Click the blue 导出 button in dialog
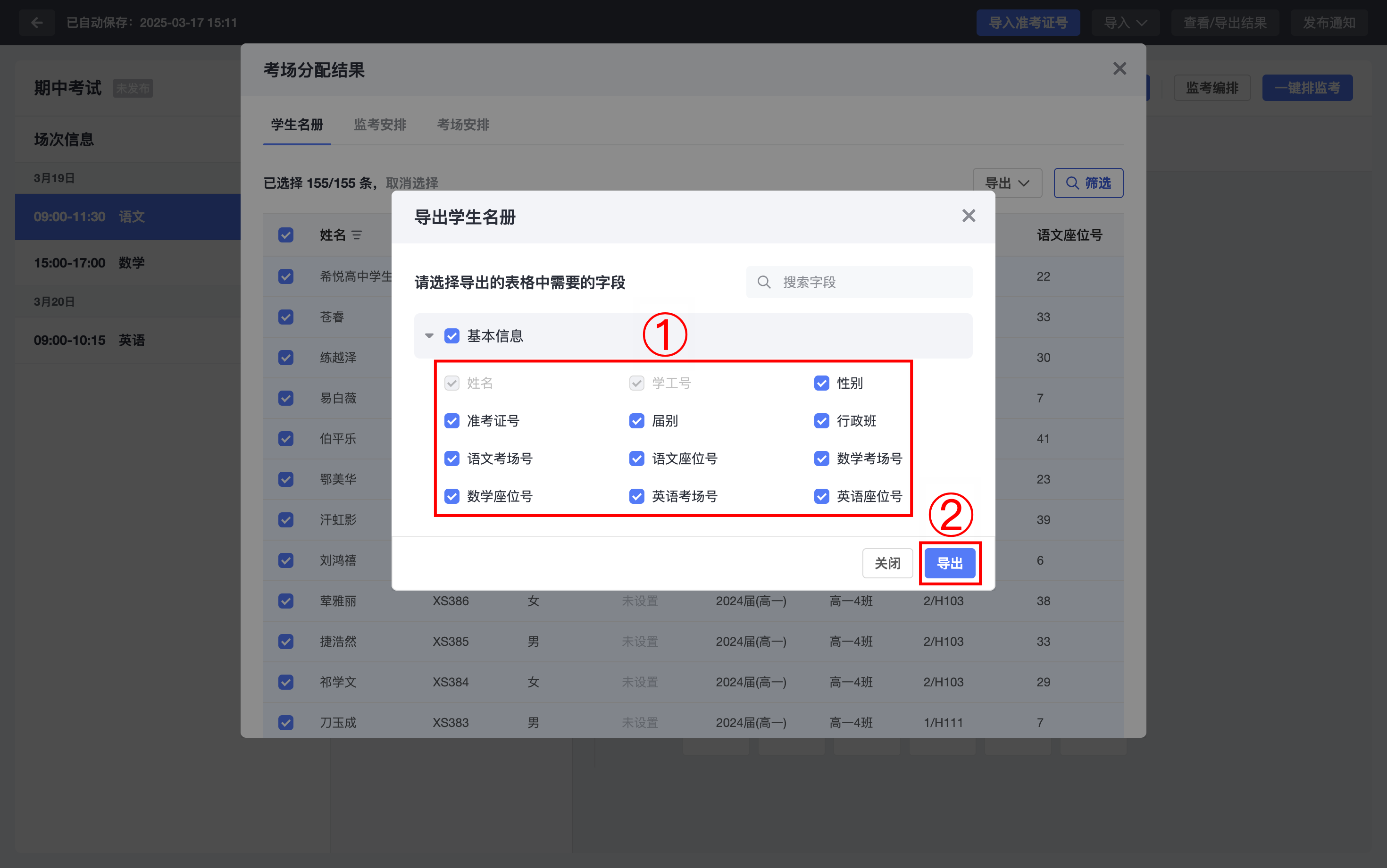Screen dimensions: 1387x868 [x=950, y=563]
